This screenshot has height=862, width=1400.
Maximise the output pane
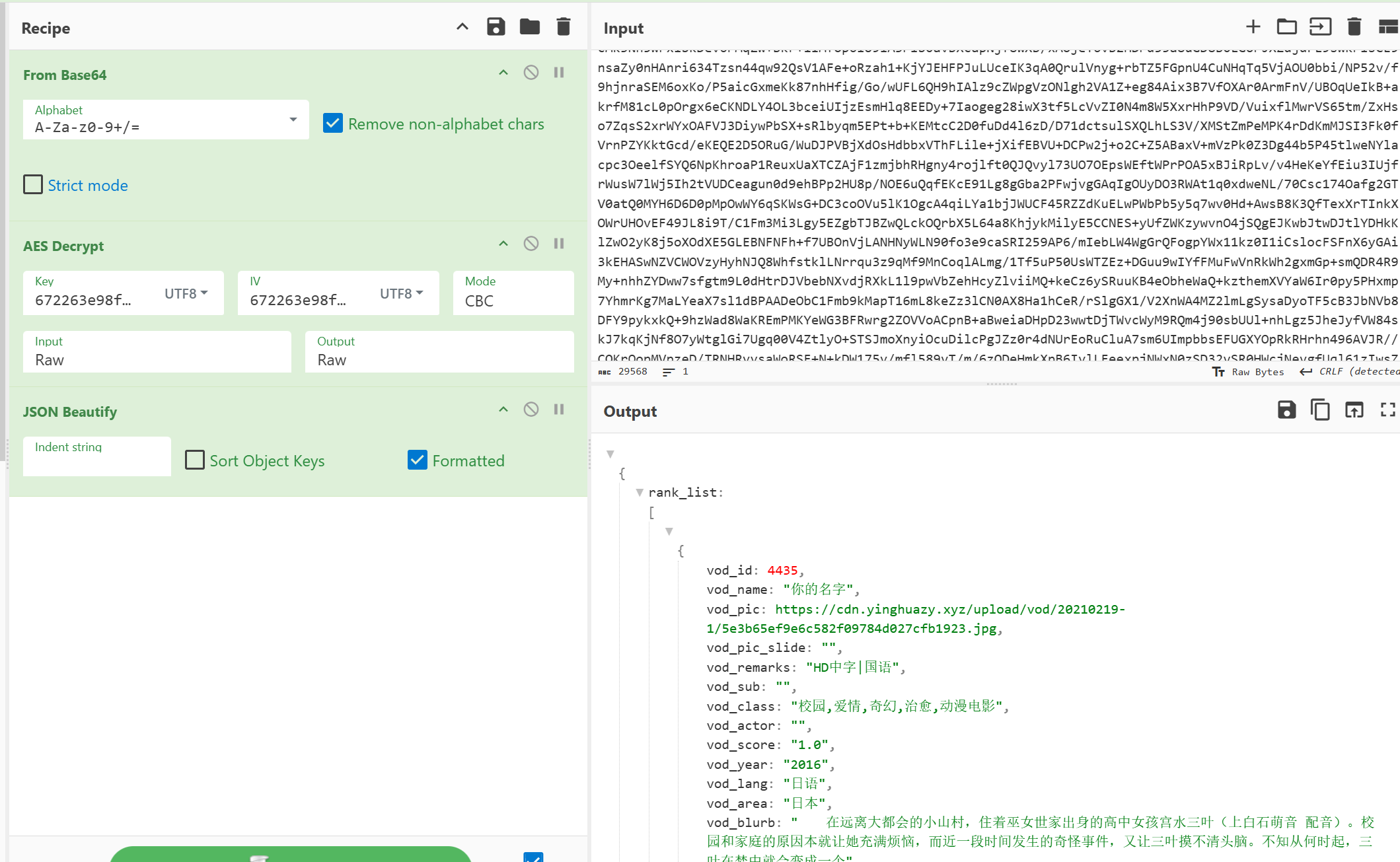click(x=1387, y=410)
